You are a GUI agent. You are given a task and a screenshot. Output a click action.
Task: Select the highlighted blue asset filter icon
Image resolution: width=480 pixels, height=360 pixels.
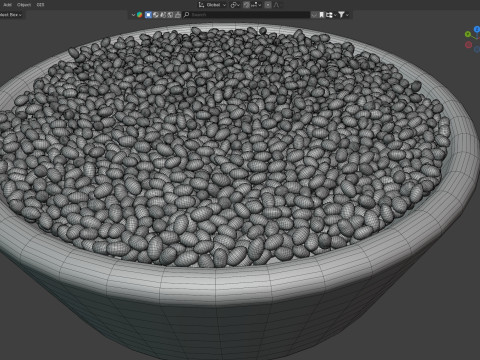[x=148, y=15]
